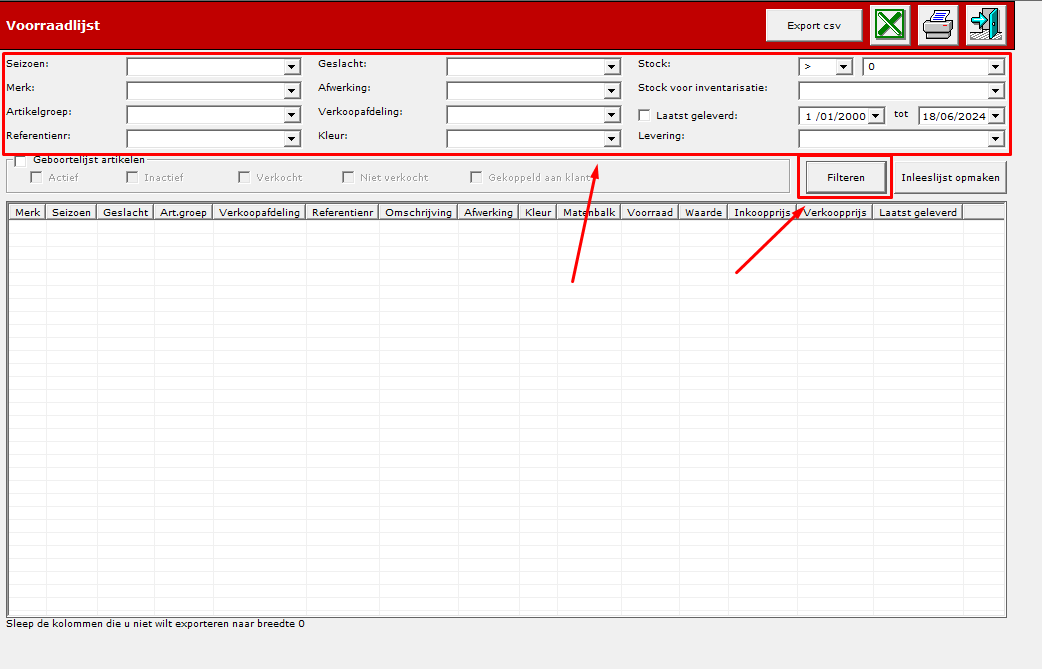
Task: Open the Kleur dropdown arrow
Action: (611, 139)
